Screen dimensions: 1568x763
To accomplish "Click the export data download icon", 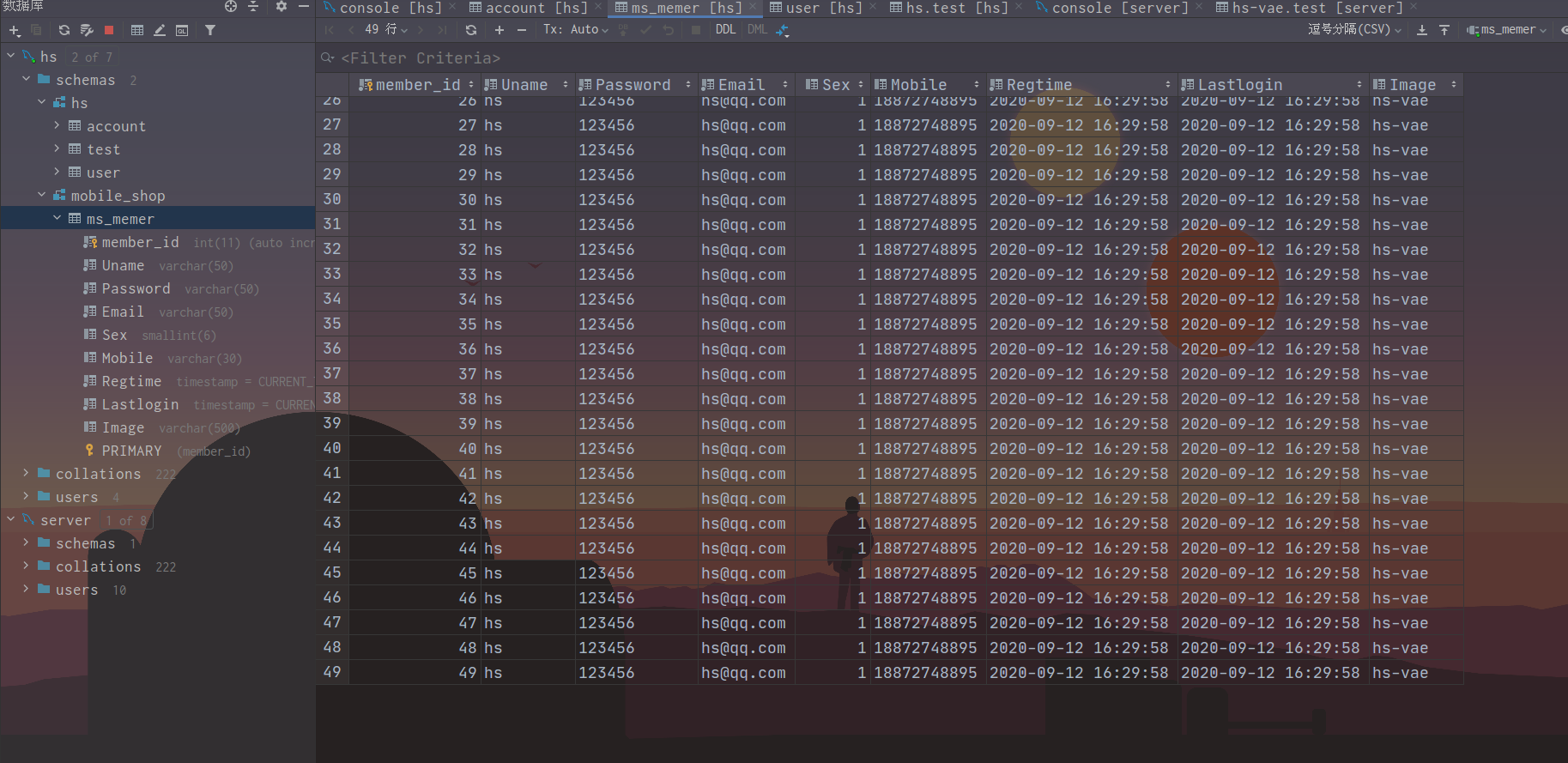I will tap(1422, 29).
